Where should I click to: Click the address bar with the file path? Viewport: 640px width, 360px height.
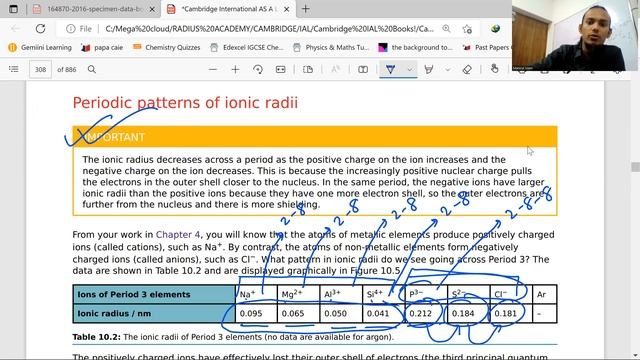tap(269, 29)
